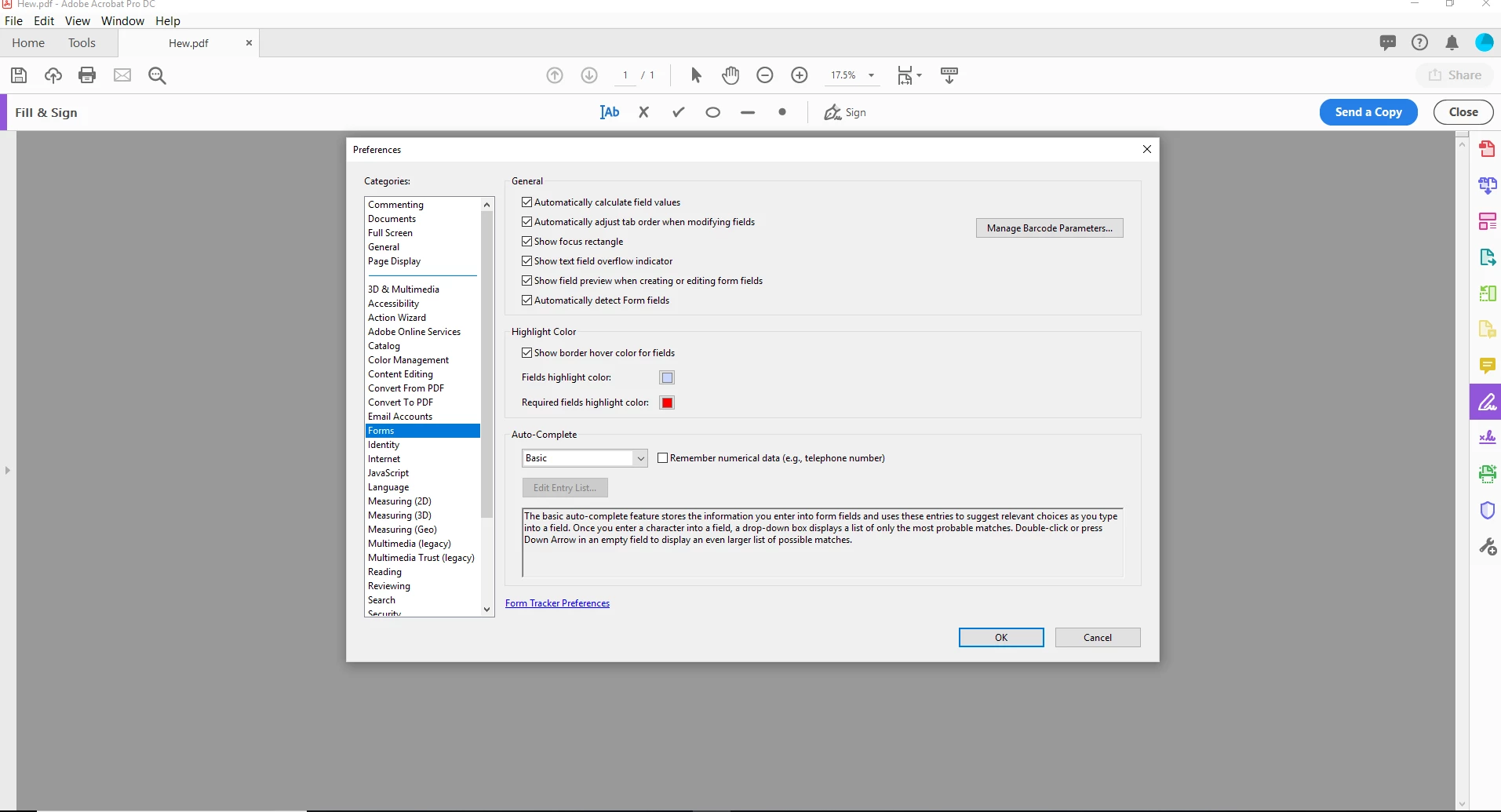Switch to the Tools tab
The height and width of the screenshot is (812, 1501).
pos(82,43)
